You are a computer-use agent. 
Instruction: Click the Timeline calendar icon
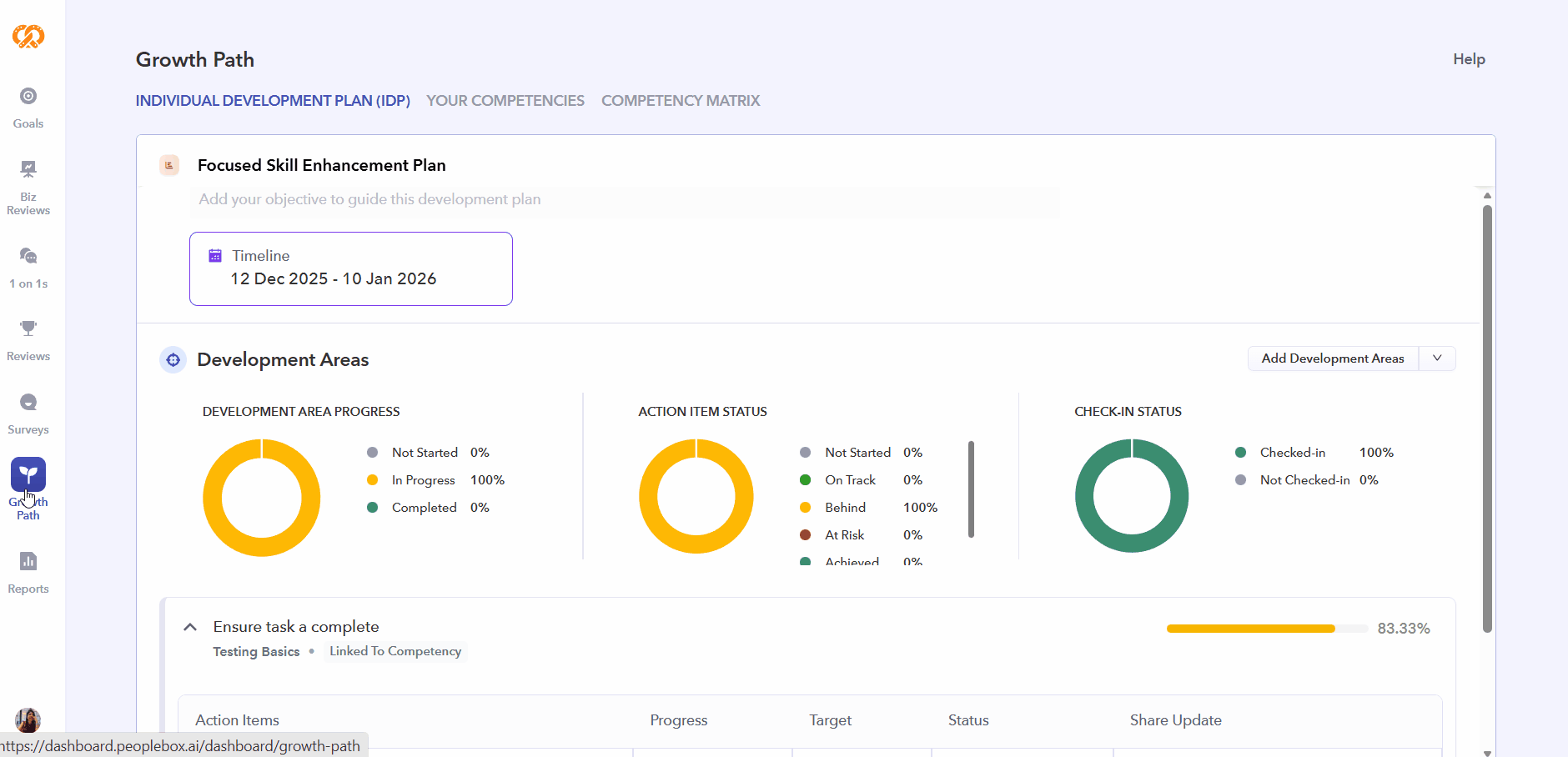point(215,256)
